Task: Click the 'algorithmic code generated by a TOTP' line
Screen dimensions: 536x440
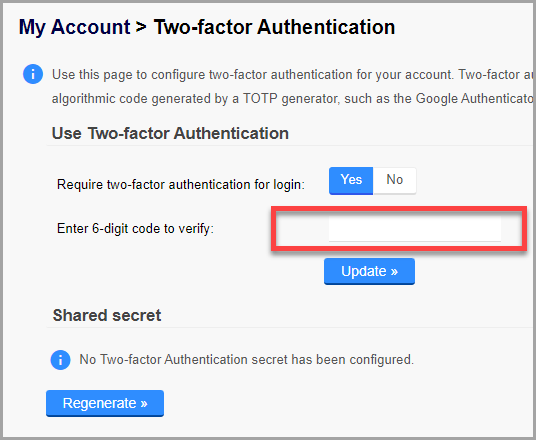Action: (x=294, y=98)
